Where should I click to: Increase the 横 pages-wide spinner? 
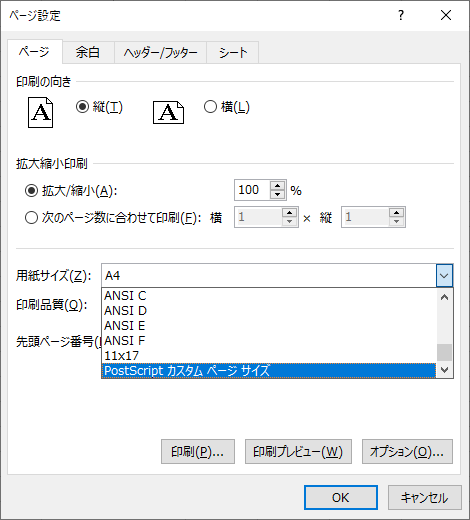coord(289,212)
